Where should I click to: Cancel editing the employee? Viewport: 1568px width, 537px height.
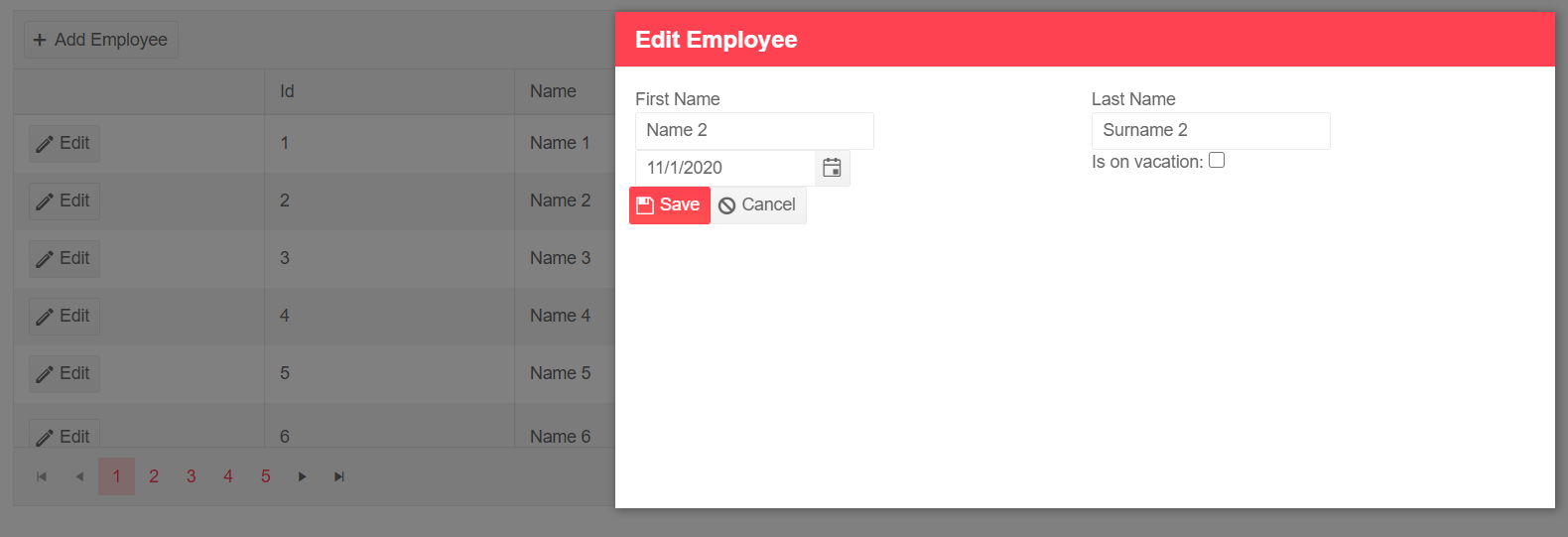pos(758,205)
